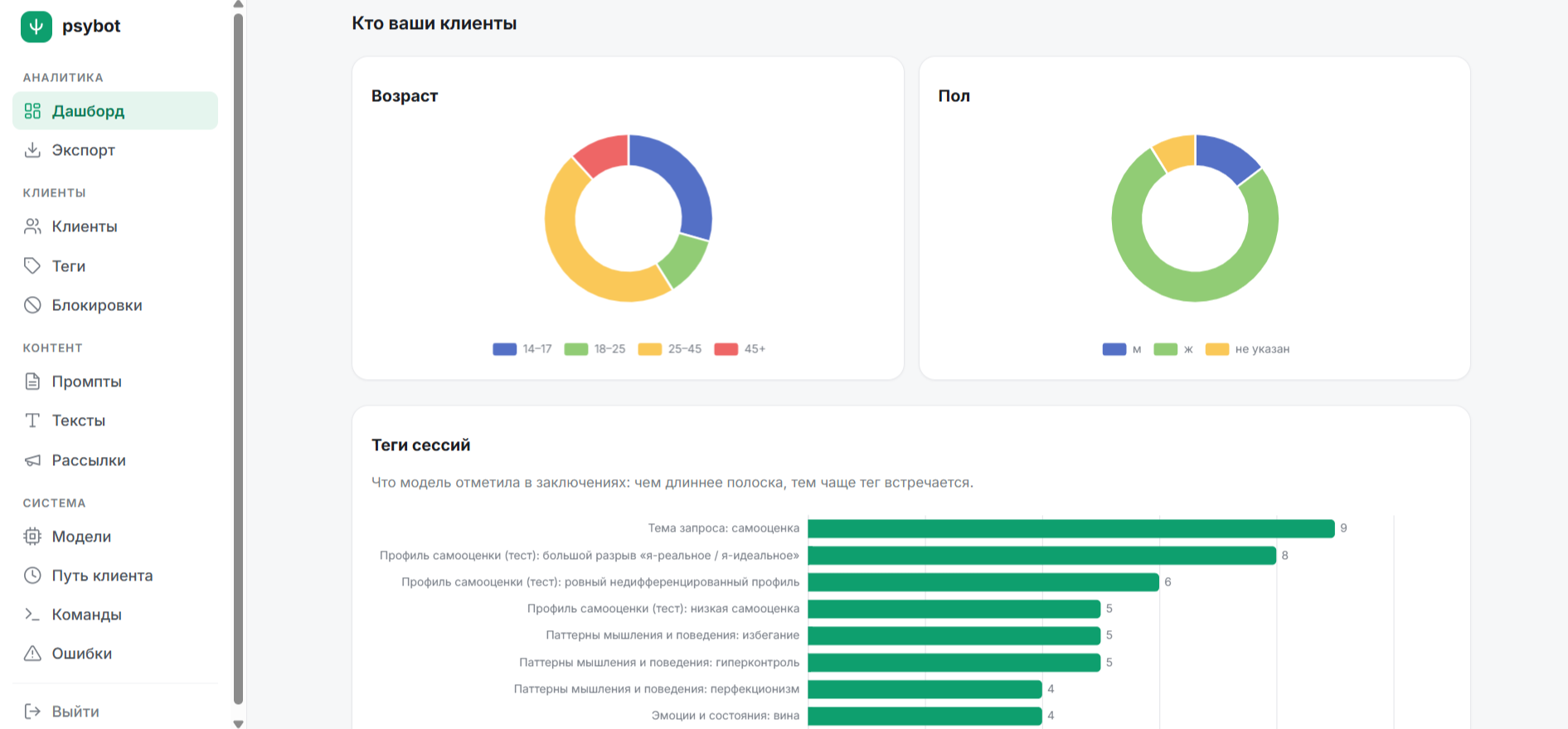Toggle the ж gender legend entry
Screen dimensions: 1568x729
[1173, 349]
